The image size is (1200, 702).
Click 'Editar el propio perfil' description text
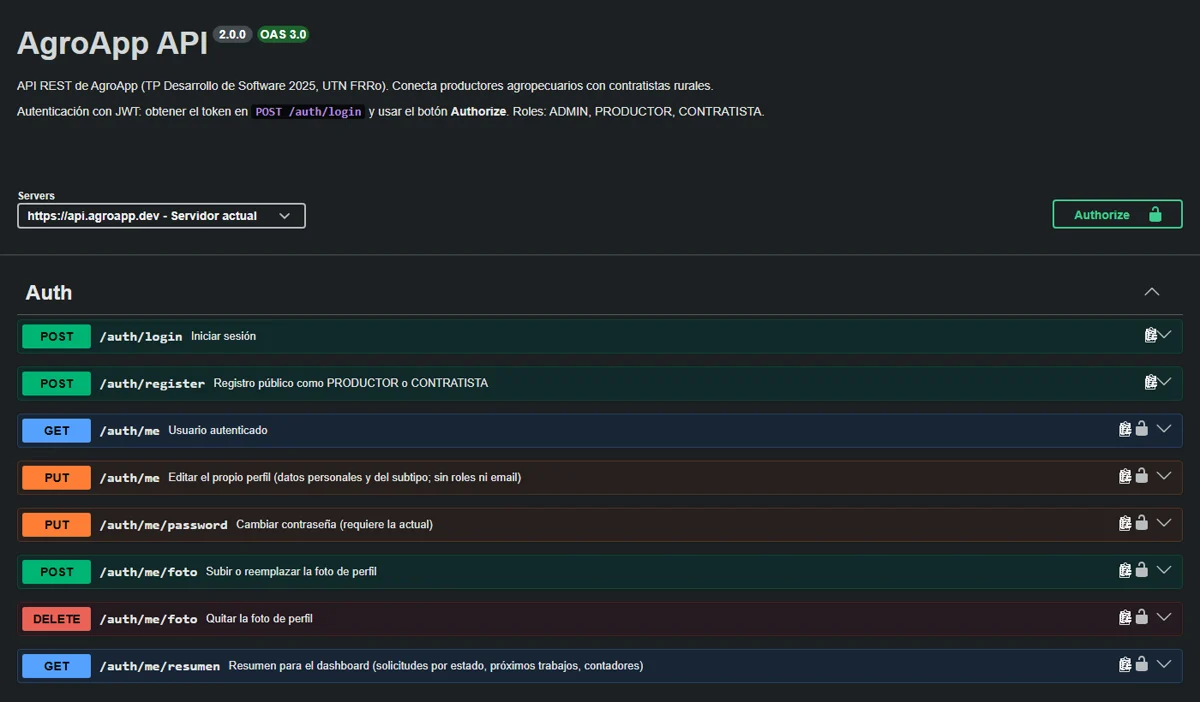coord(345,477)
